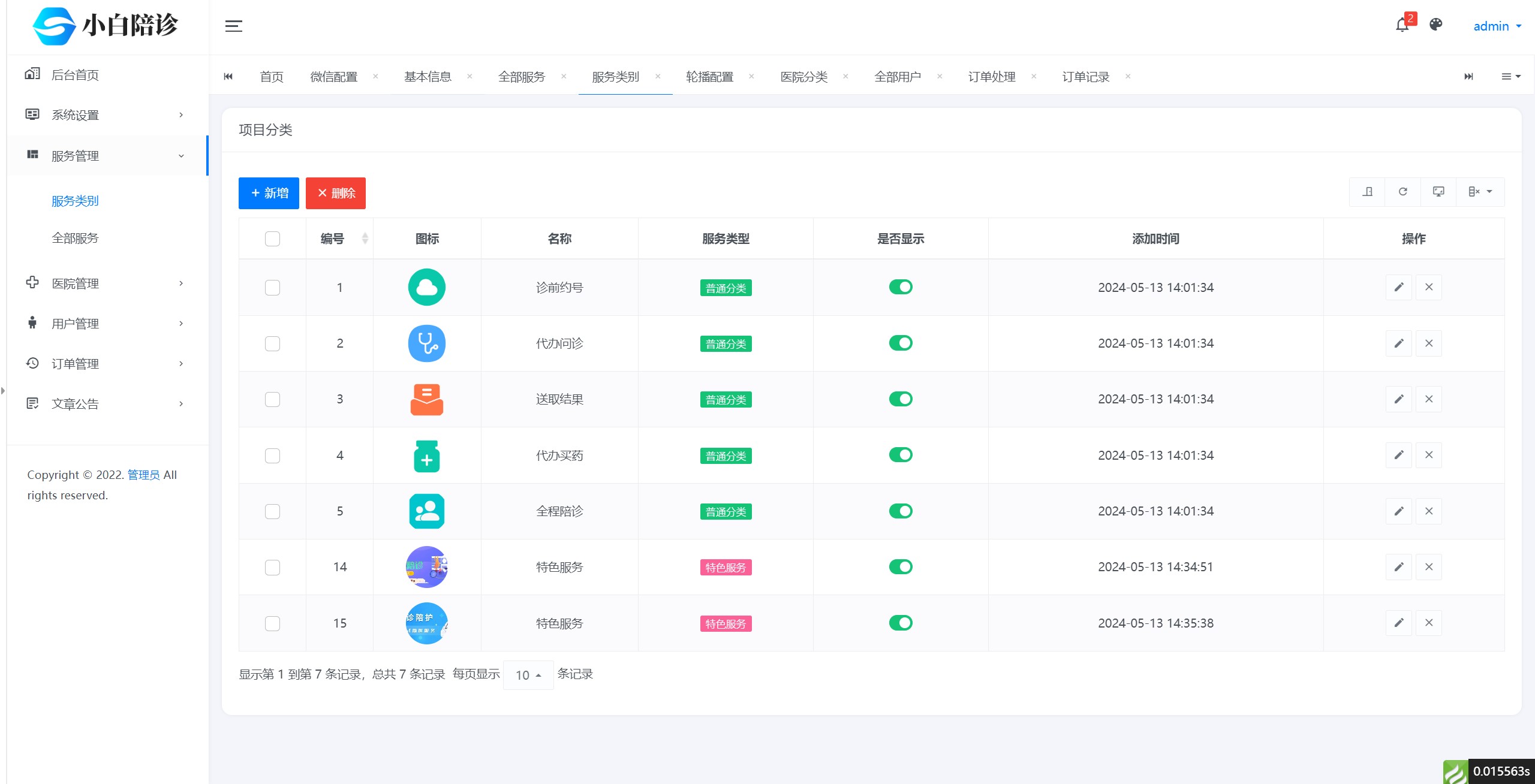Screen dimensions: 1535x784
Task: Refresh the table with the reload icon
Action: (x=1402, y=192)
